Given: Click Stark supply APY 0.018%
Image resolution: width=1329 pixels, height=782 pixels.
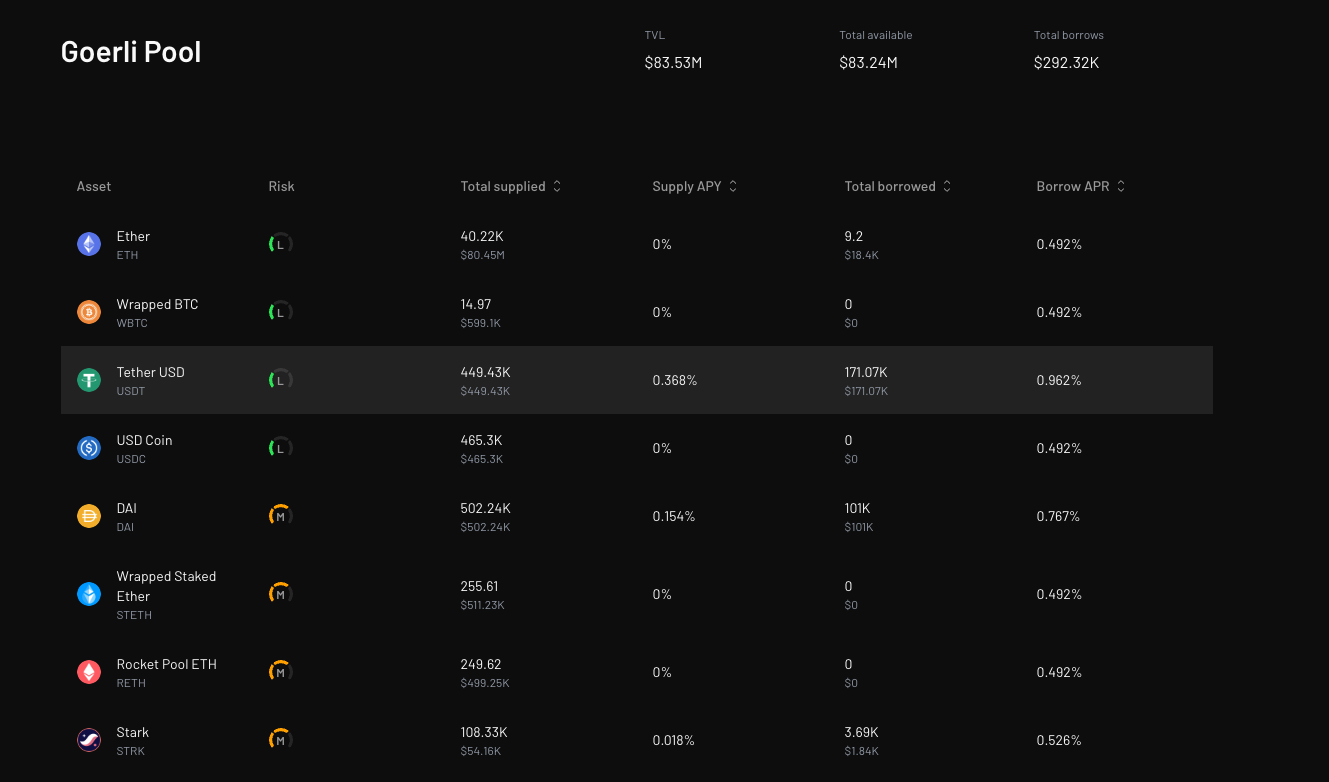Looking at the screenshot, I should pyautogui.click(x=674, y=740).
